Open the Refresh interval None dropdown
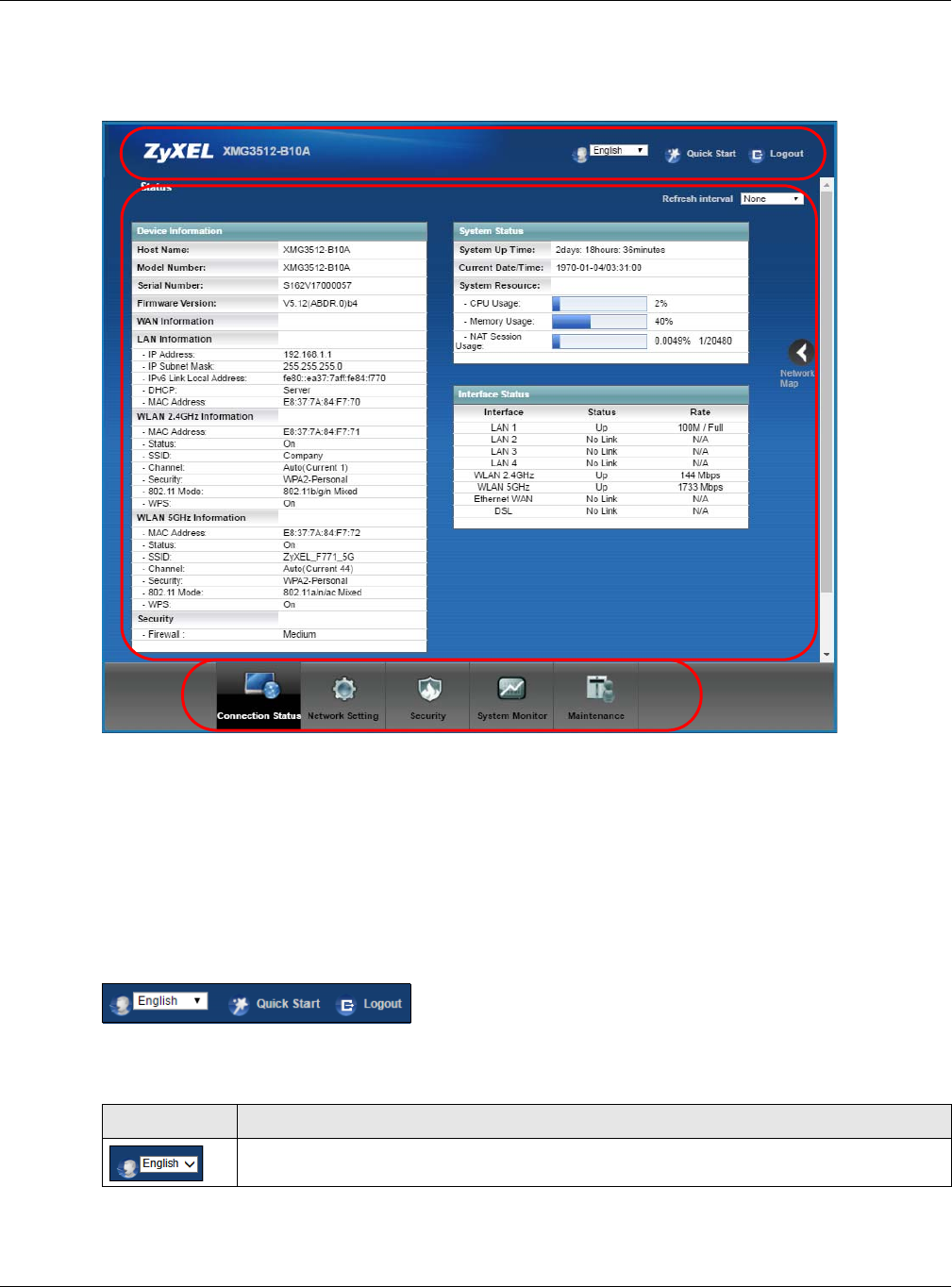952x1287 pixels. [x=772, y=198]
